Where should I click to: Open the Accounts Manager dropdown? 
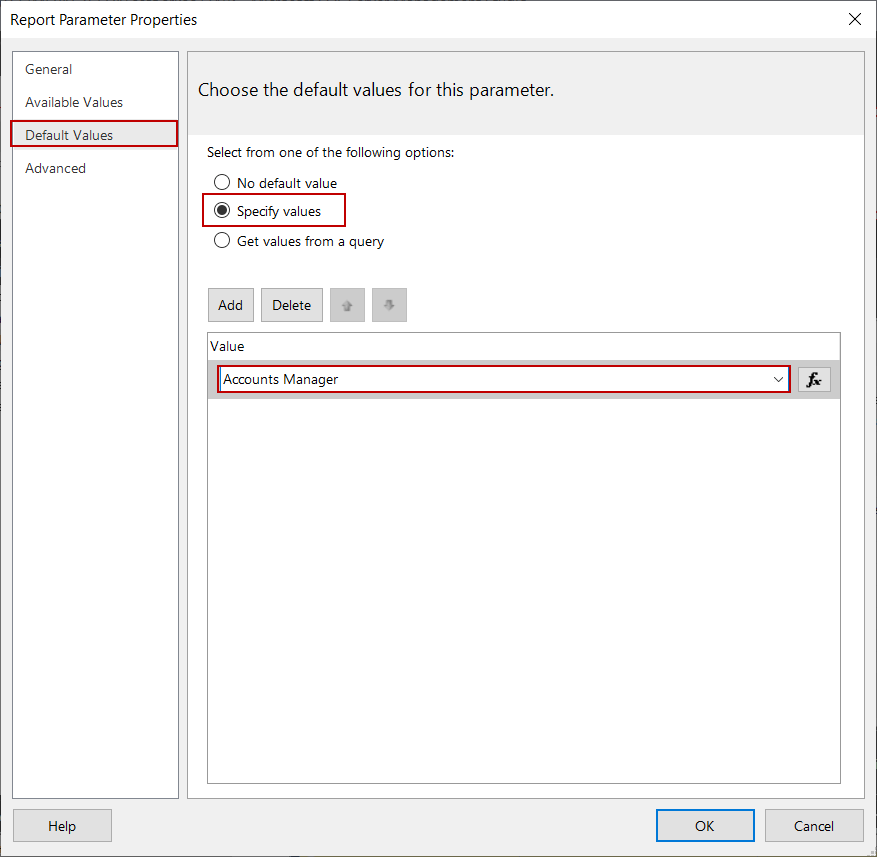[778, 379]
